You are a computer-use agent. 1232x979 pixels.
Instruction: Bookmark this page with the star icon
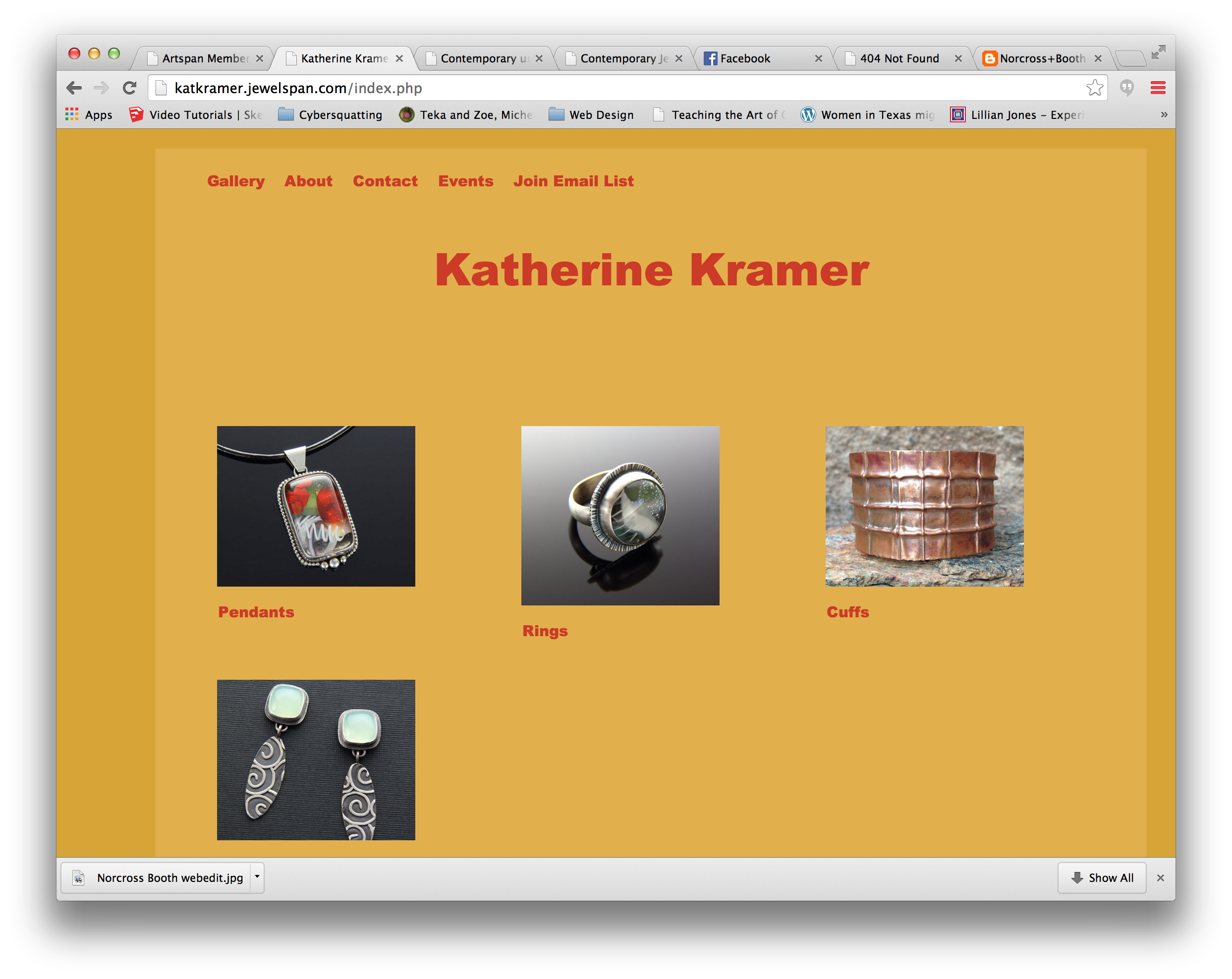[x=1094, y=88]
